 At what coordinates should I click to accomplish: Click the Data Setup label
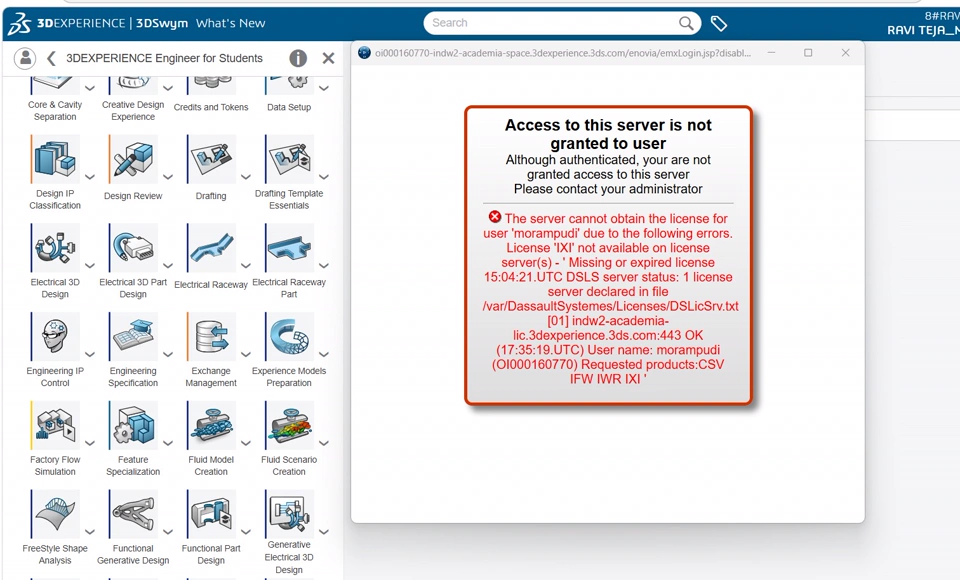pos(289,107)
